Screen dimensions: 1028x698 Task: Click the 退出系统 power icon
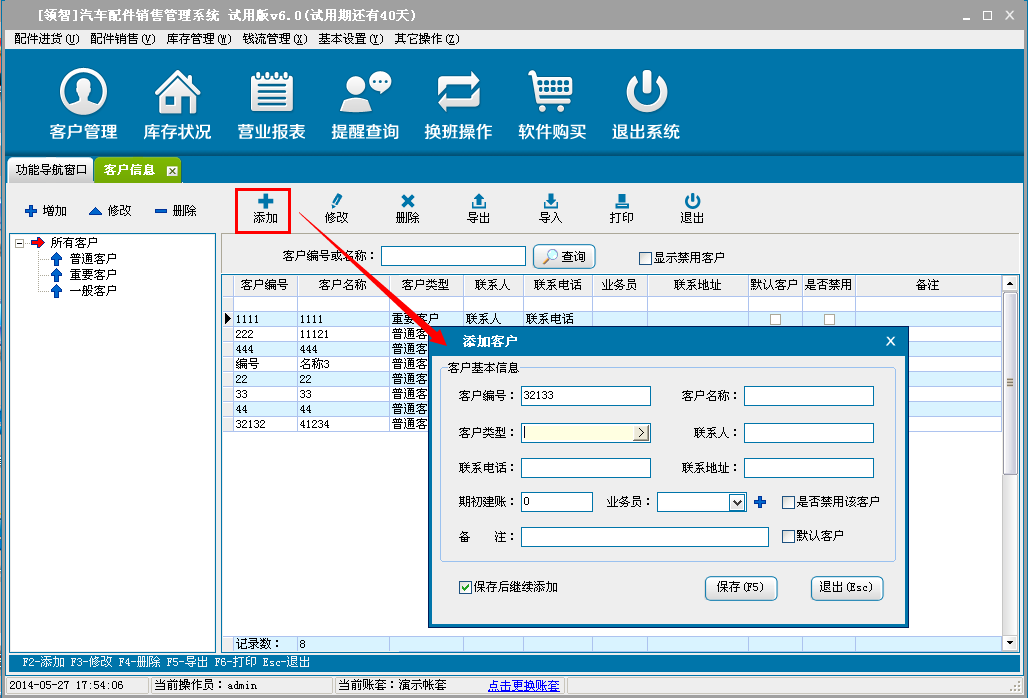646,93
